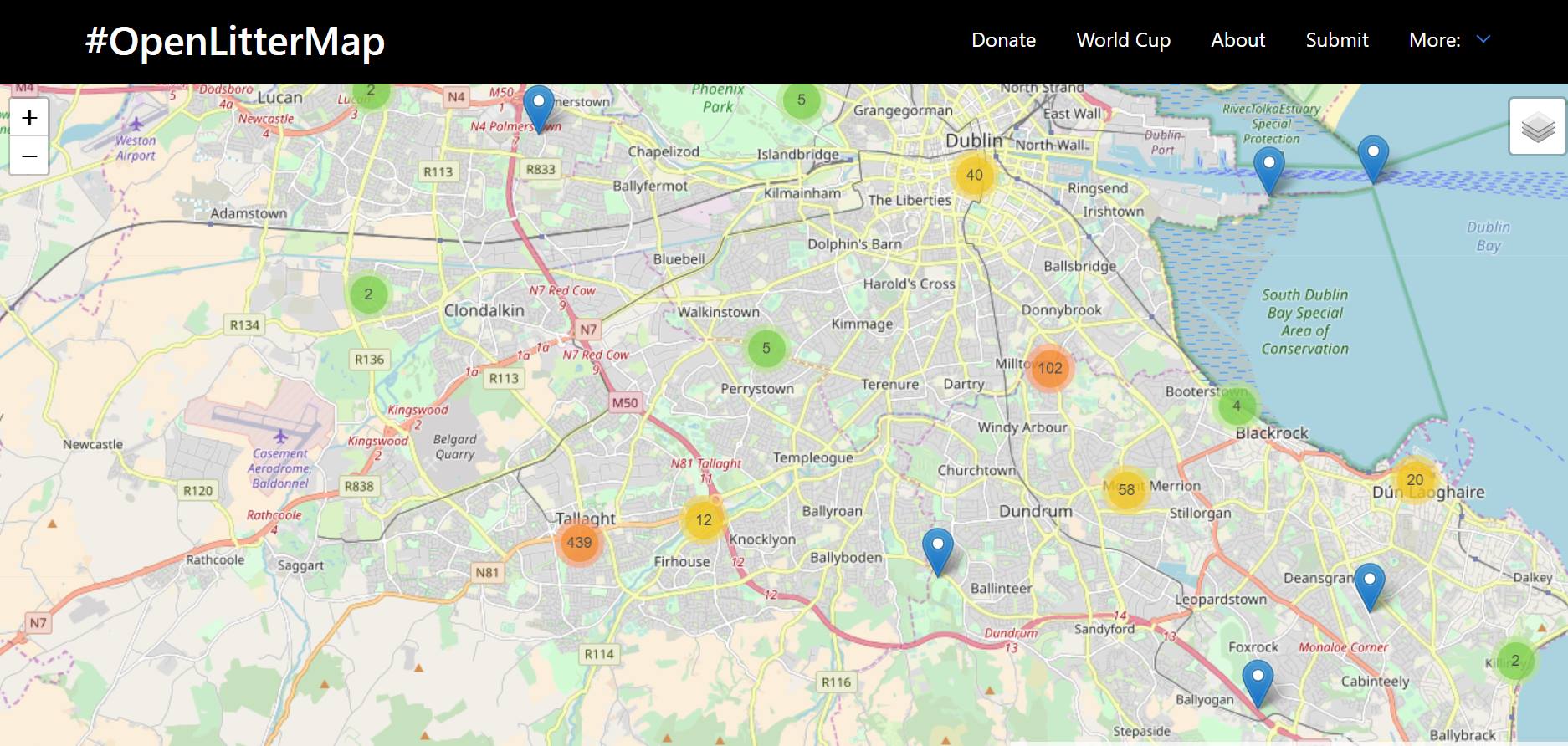The width and height of the screenshot is (1568, 746).
Task: Zoom out of the map
Action: pos(29,156)
